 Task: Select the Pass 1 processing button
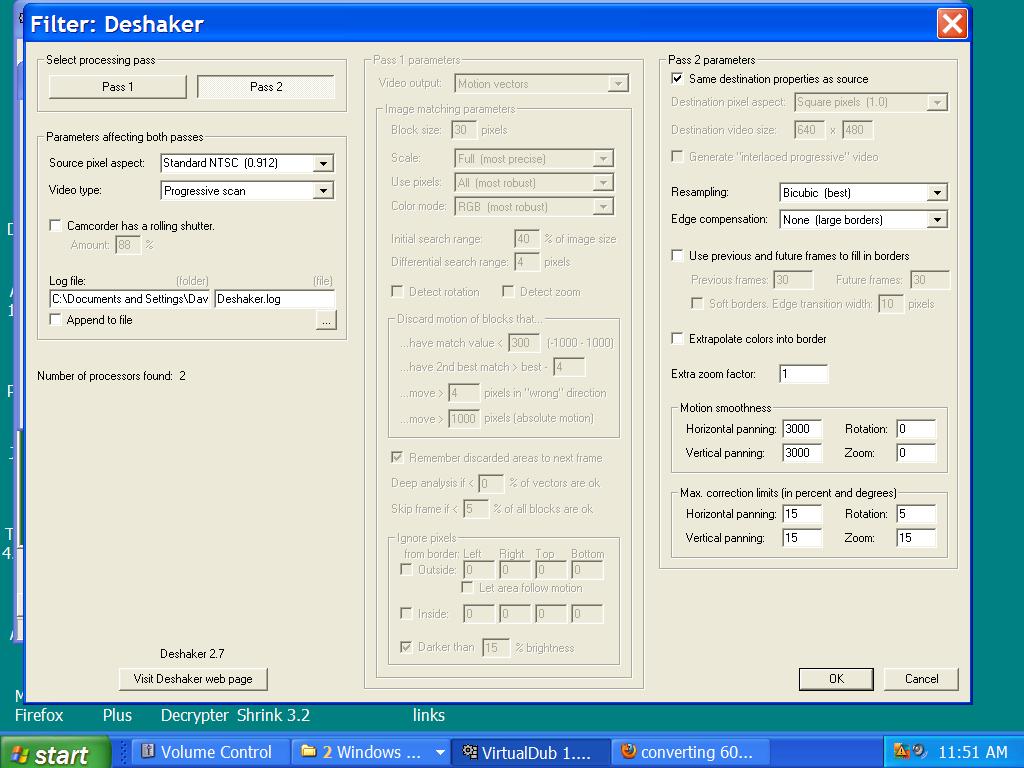click(118, 87)
